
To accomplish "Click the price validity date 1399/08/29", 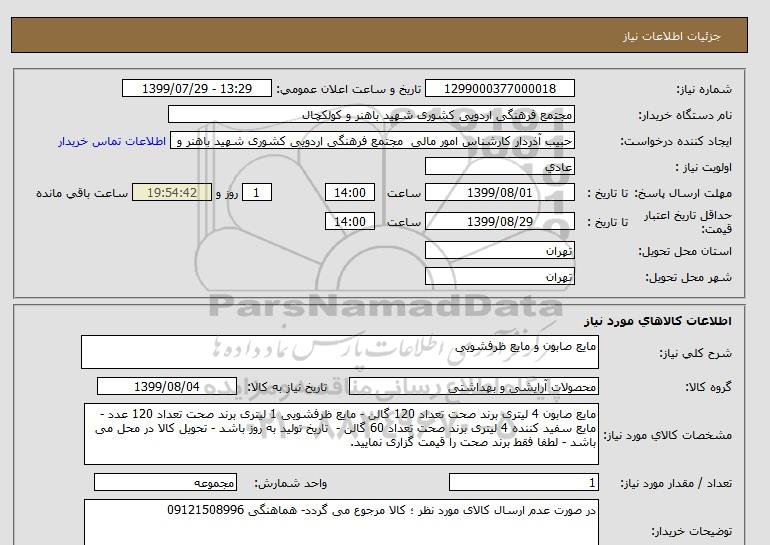I will (499, 221).
